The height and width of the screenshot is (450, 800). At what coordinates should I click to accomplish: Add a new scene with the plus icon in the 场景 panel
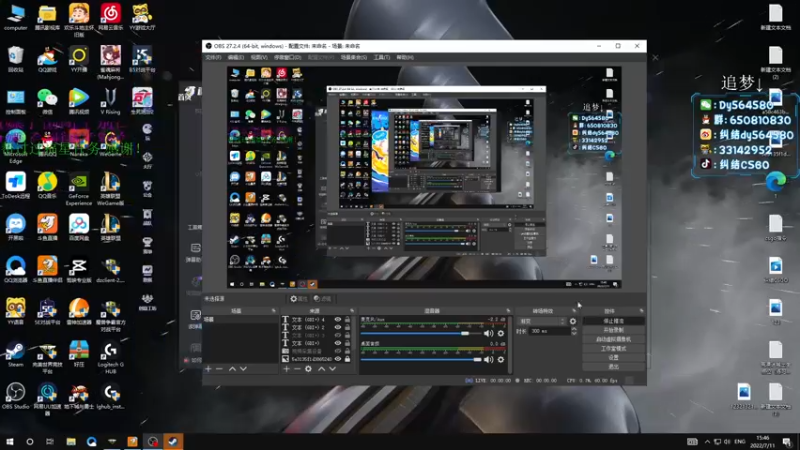tap(208, 368)
